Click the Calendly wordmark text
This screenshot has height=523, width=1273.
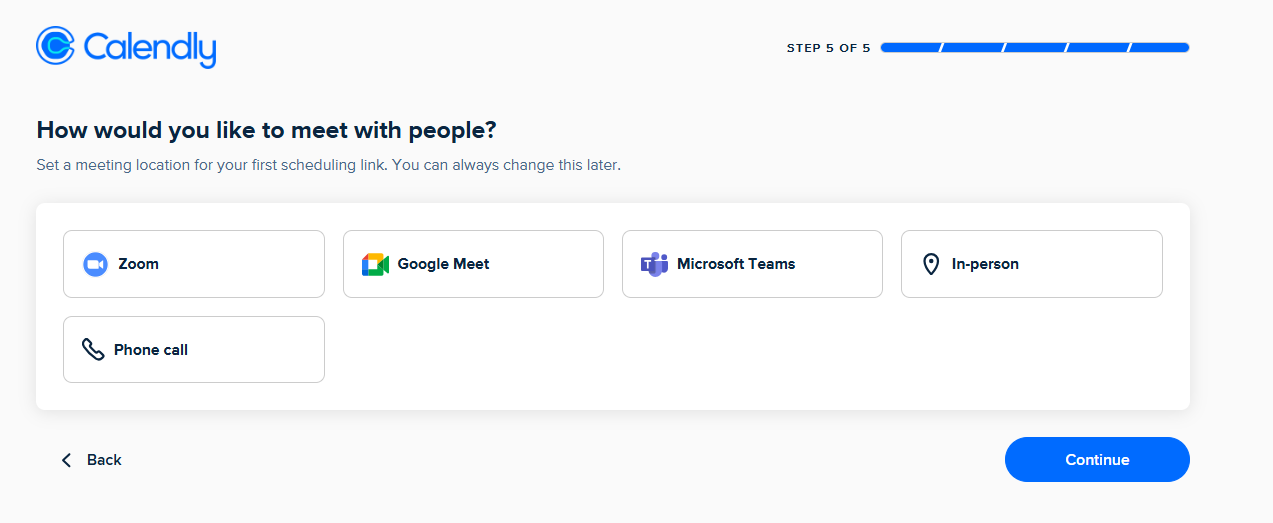coord(150,47)
